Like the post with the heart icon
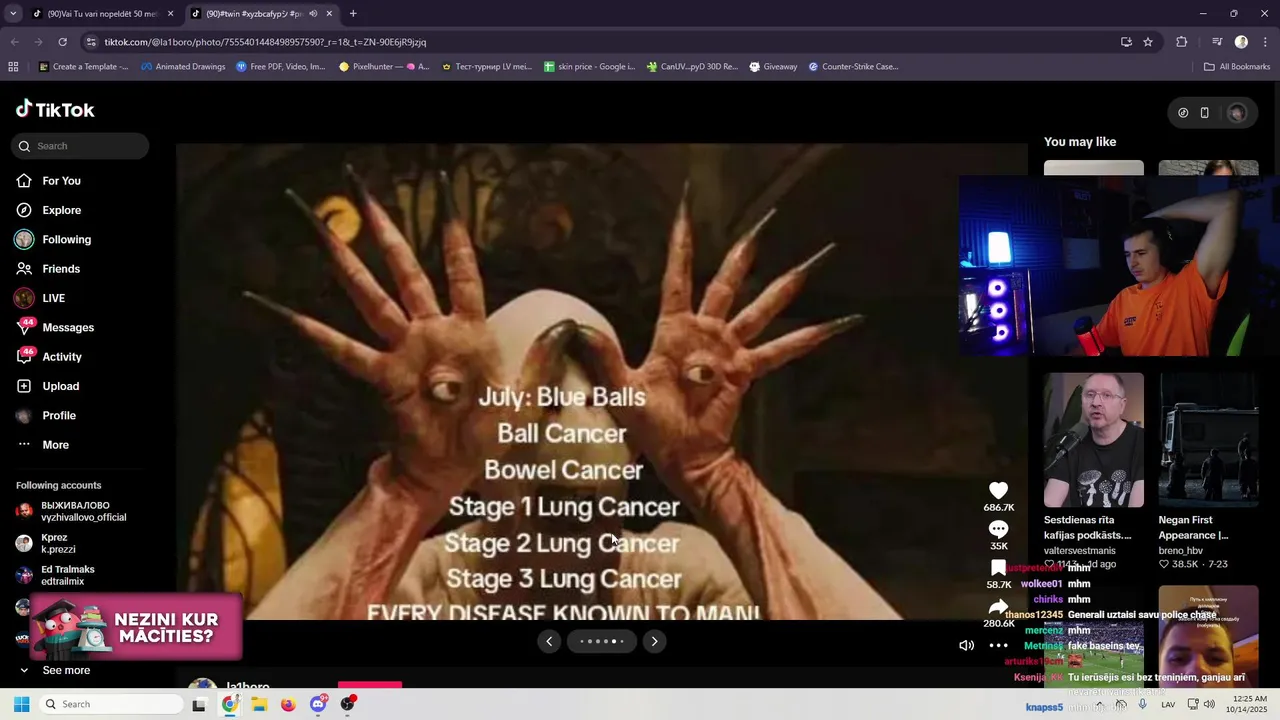 point(998,490)
